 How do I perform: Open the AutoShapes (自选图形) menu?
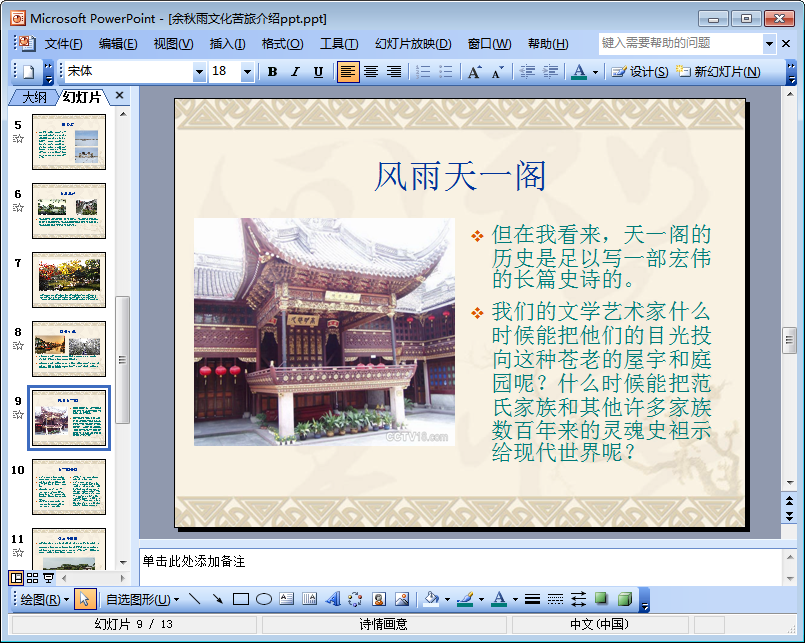[142, 600]
